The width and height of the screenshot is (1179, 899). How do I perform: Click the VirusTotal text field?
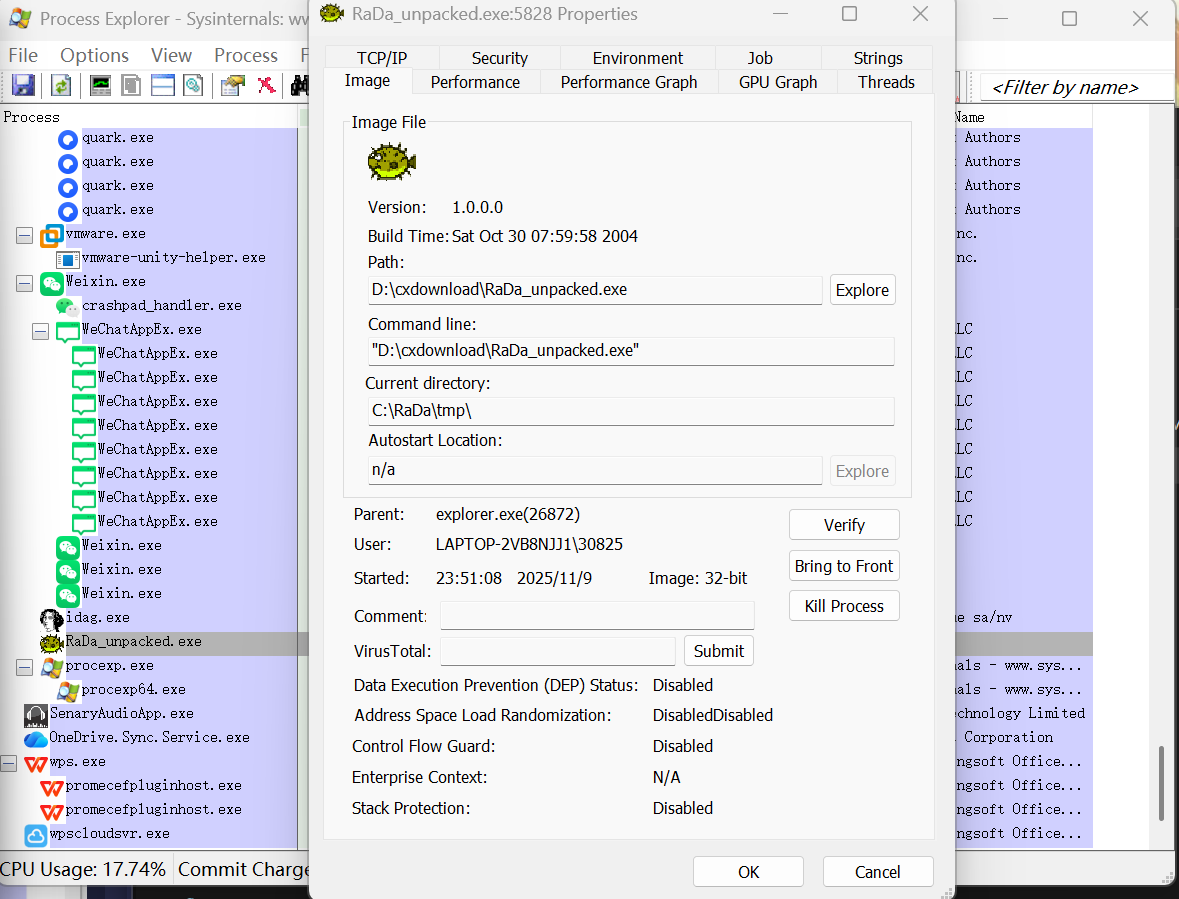[558, 651]
